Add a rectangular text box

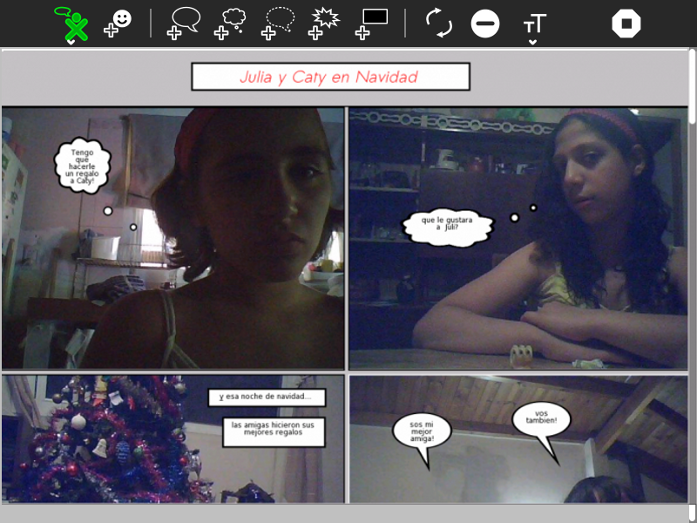point(372,23)
